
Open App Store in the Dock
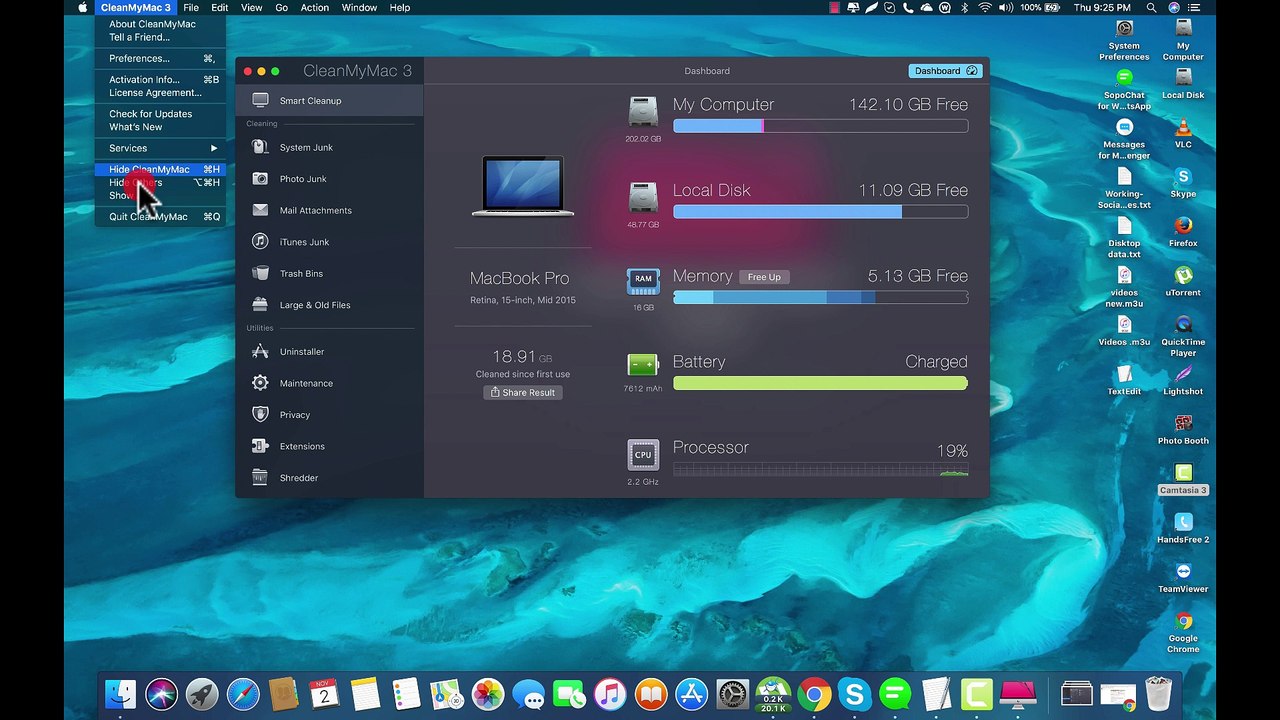[692, 693]
